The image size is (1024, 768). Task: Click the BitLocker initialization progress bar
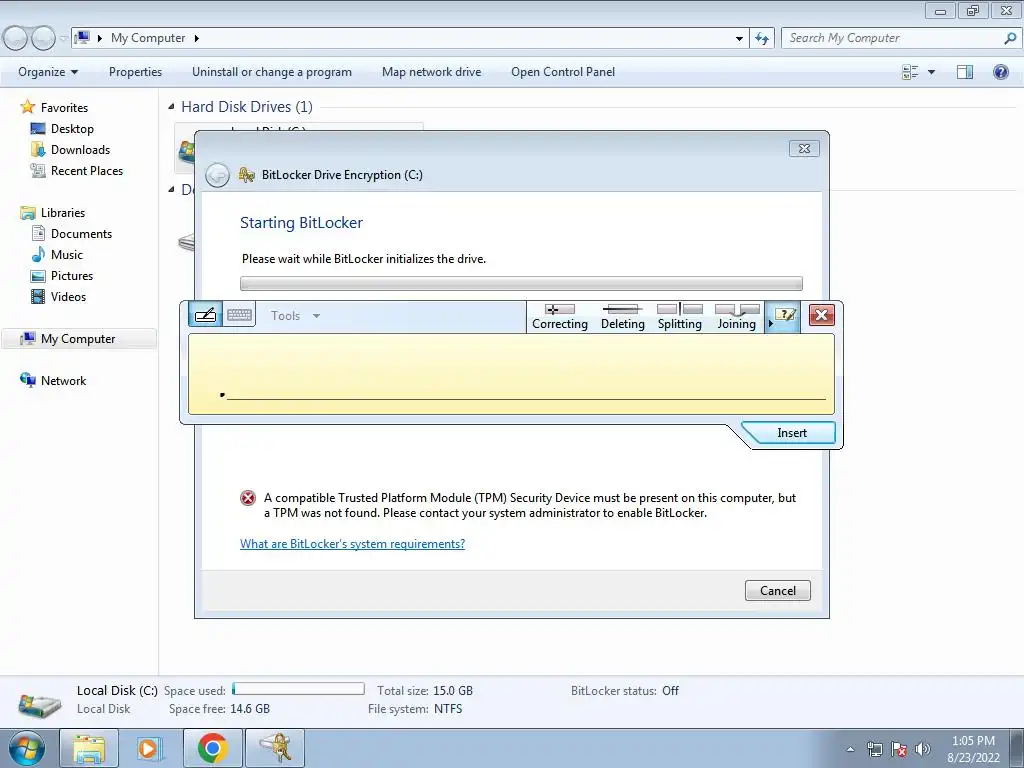coord(521,283)
